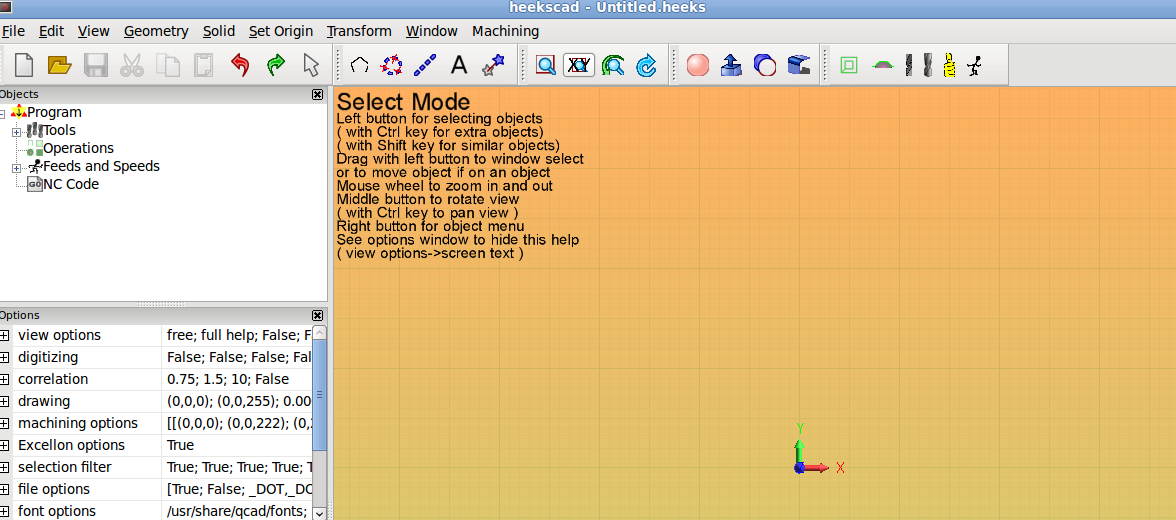Open the Machining menu

click(505, 31)
